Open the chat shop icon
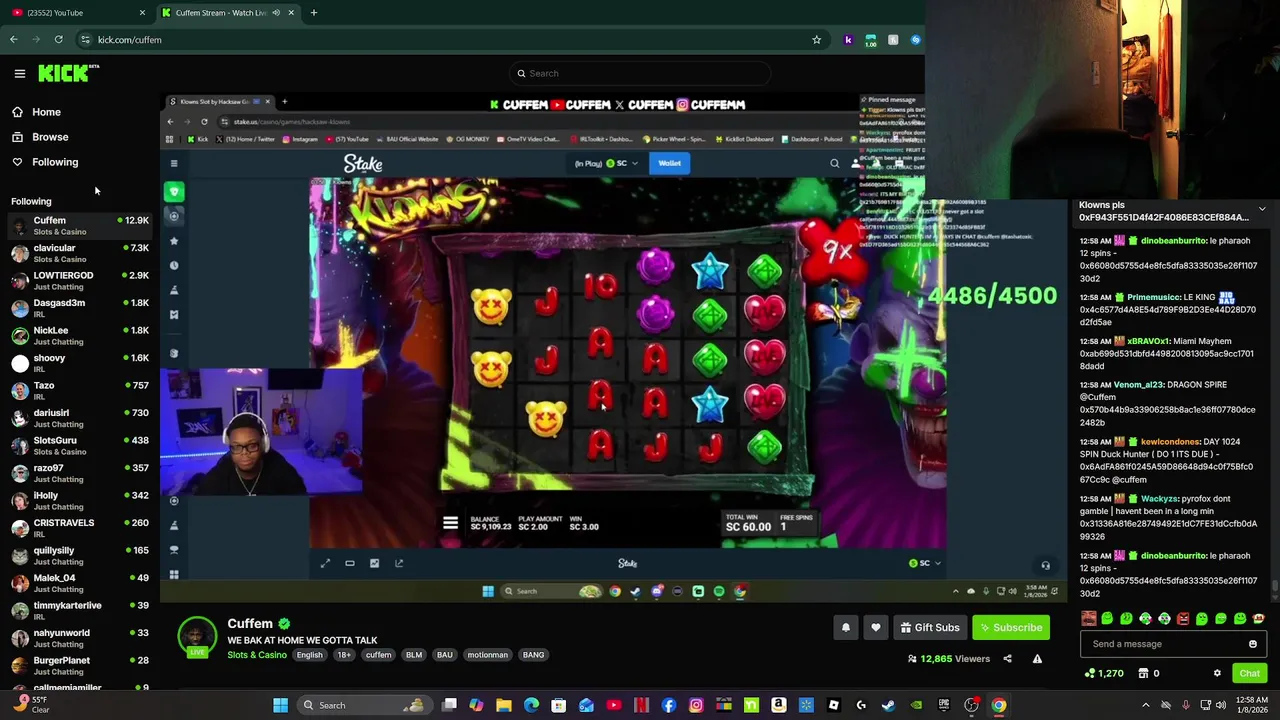The height and width of the screenshot is (720, 1280). pos(1144,674)
